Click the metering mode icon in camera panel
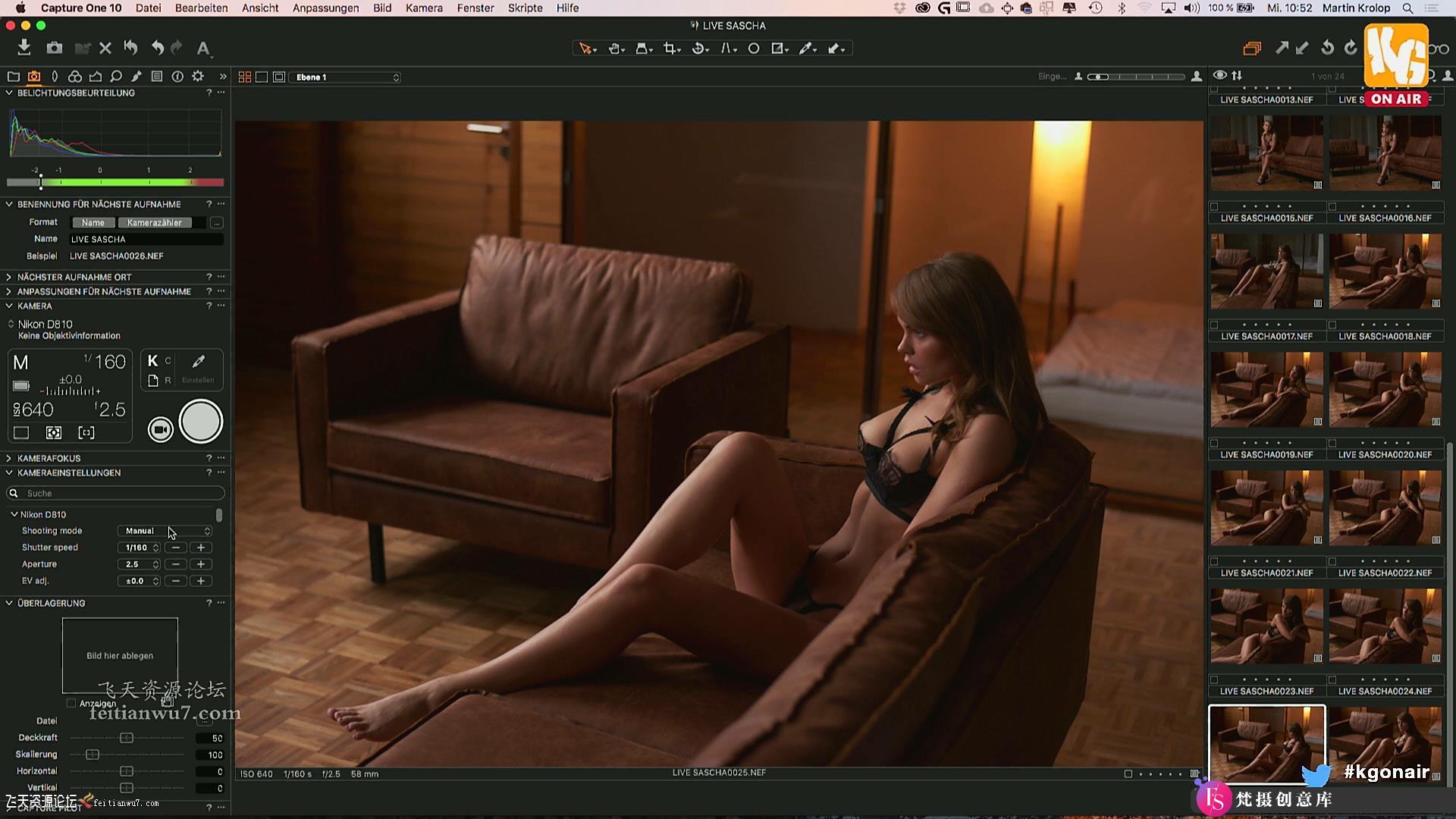The height and width of the screenshot is (819, 1456). tap(54, 432)
